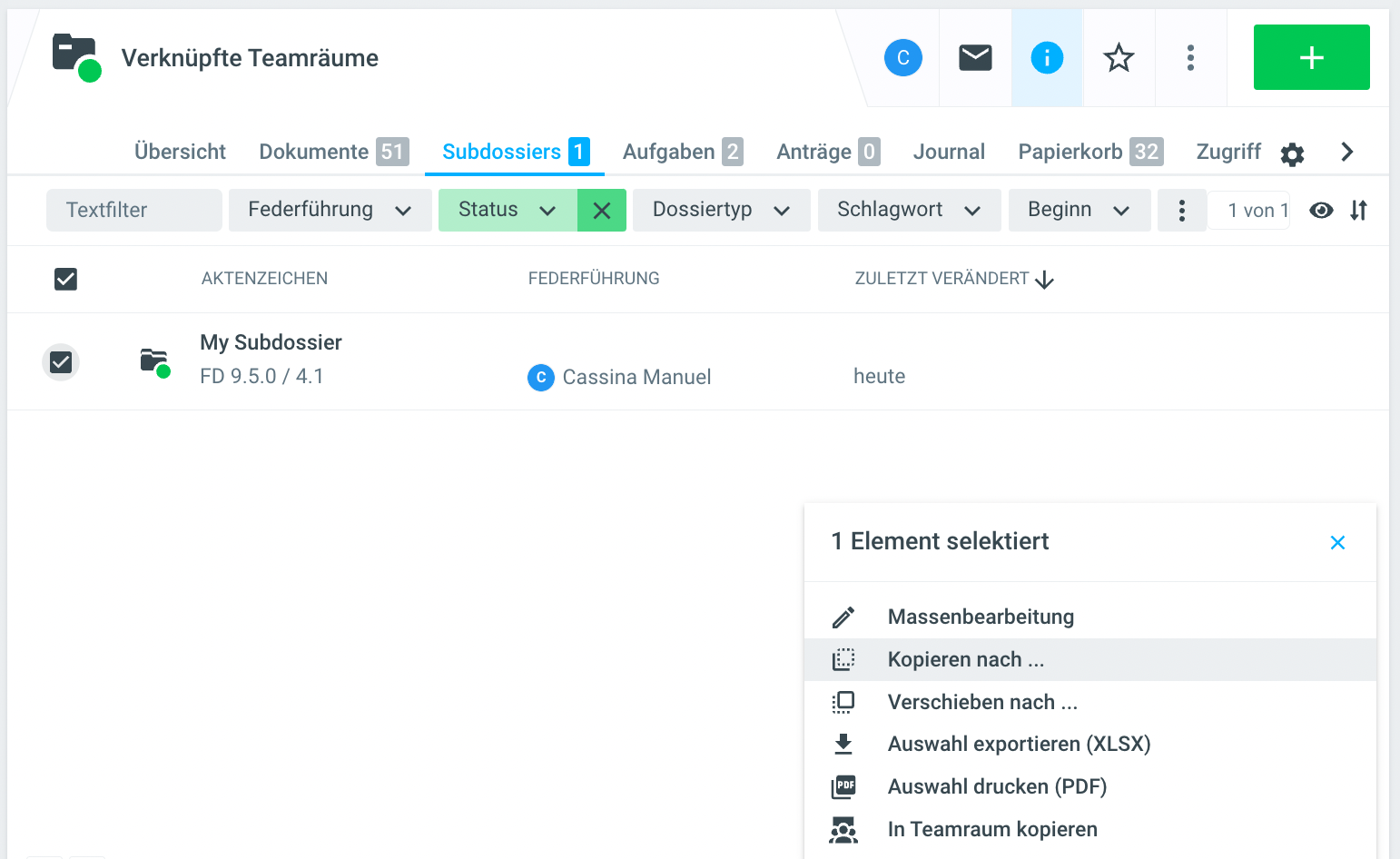Image resolution: width=1400 pixels, height=859 pixels.
Task: Toggle column visibility eye icon
Action: point(1321,211)
